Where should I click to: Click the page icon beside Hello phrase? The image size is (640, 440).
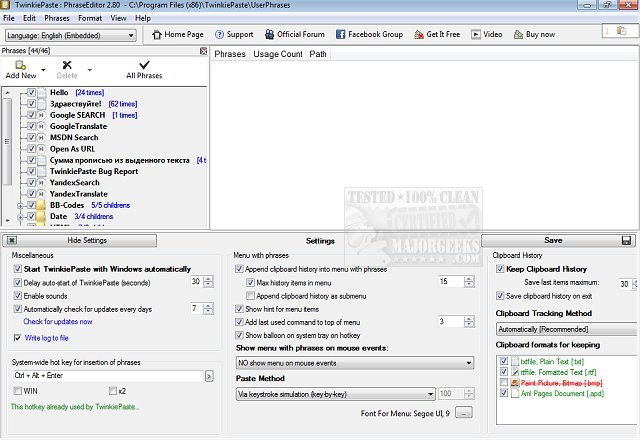(x=42, y=93)
